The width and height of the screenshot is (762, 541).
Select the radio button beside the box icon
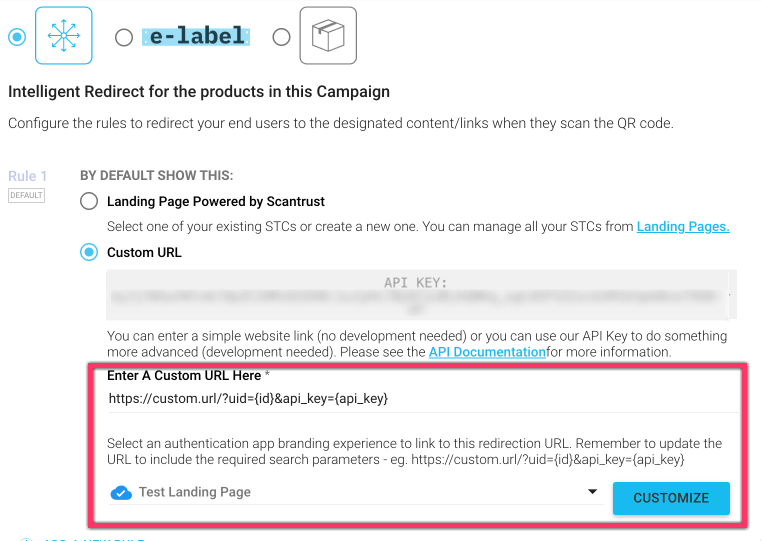(281, 37)
